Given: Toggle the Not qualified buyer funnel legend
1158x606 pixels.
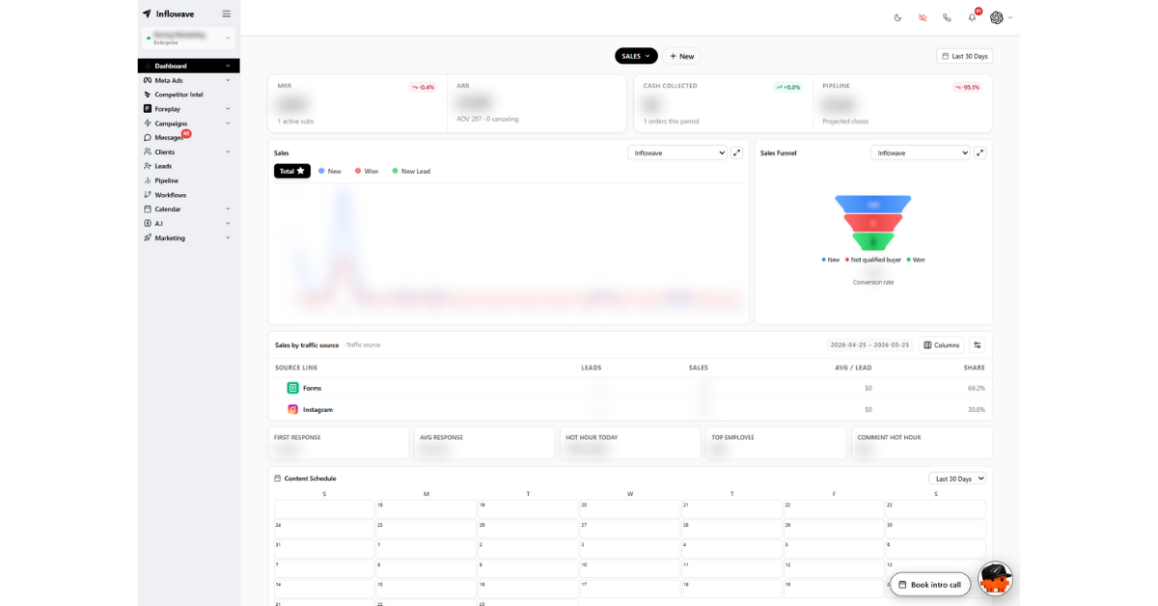Looking at the screenshot, I should click(x=873, y=260).
